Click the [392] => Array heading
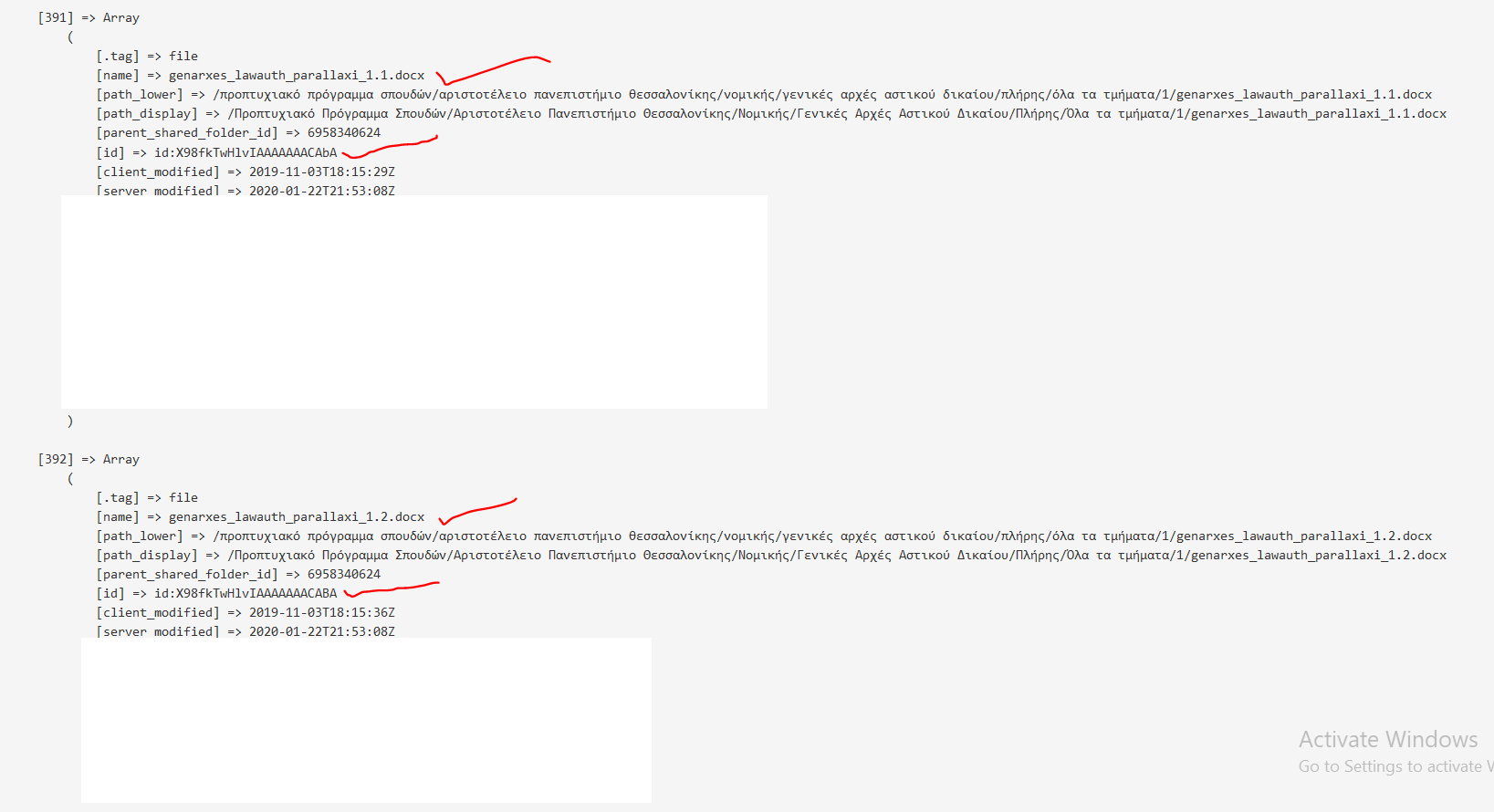Viewport: 1494px width, 812px height. [x=89, y=459]
